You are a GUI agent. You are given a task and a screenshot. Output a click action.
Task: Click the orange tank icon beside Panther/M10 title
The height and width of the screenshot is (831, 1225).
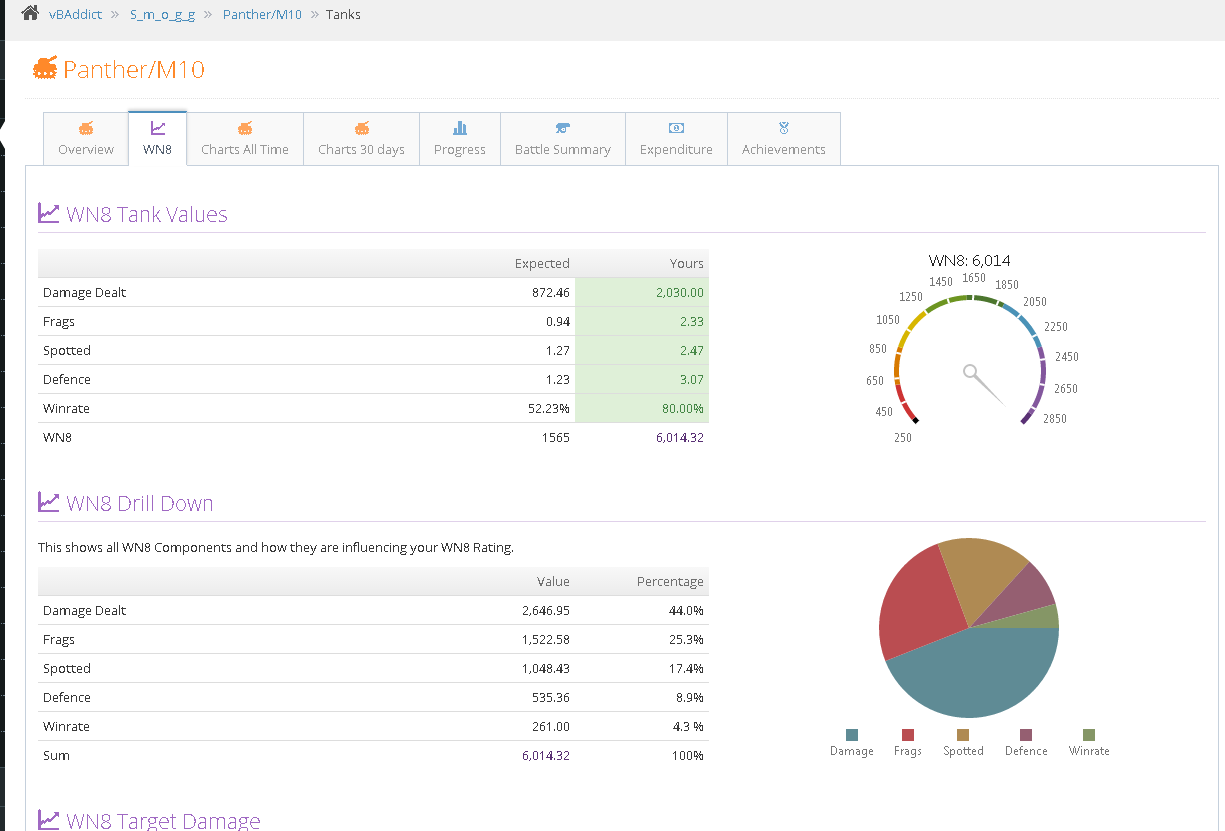coord(45,68)
